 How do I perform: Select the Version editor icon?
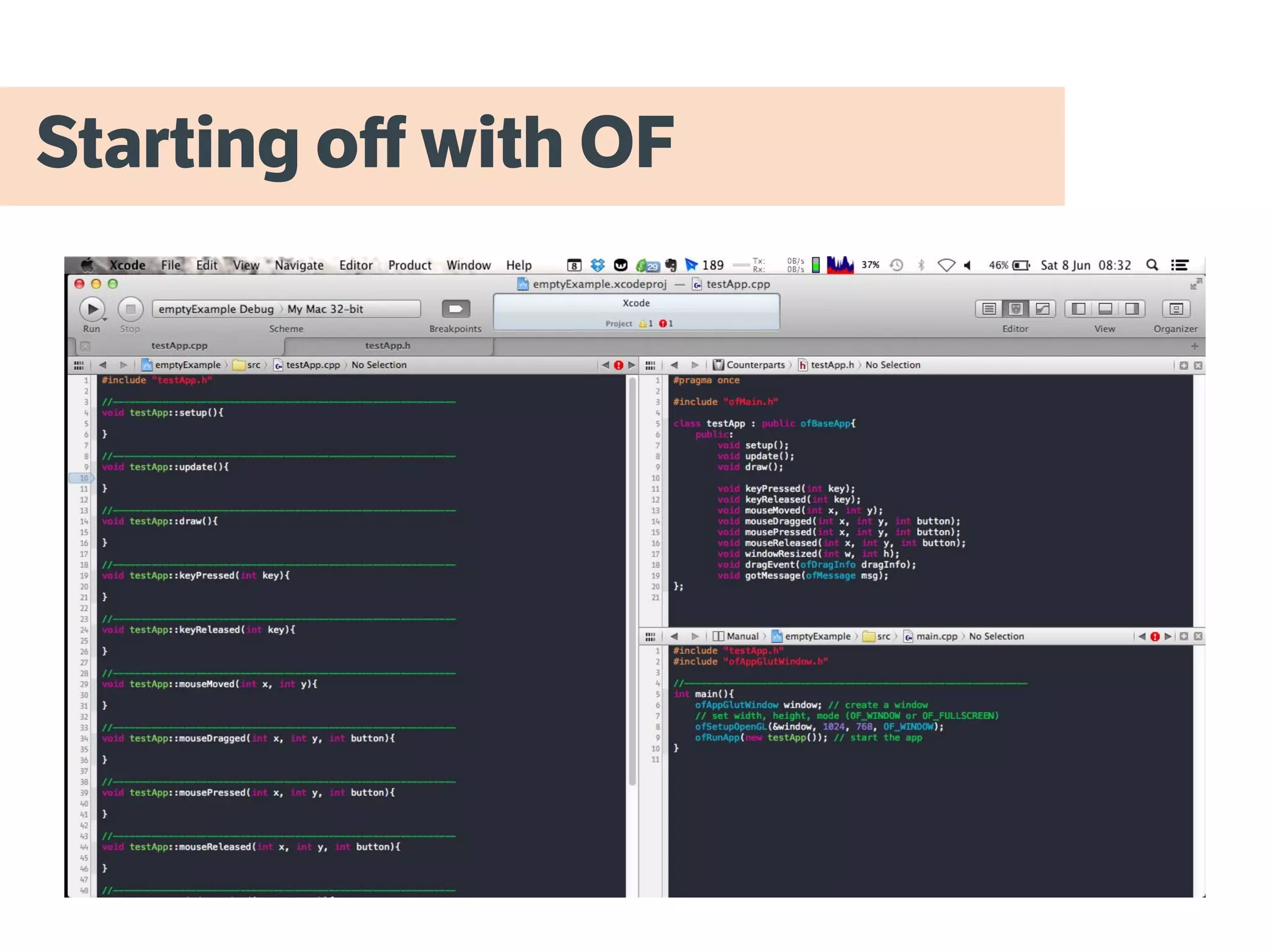pyautogui.click(x=1042, y=309)
